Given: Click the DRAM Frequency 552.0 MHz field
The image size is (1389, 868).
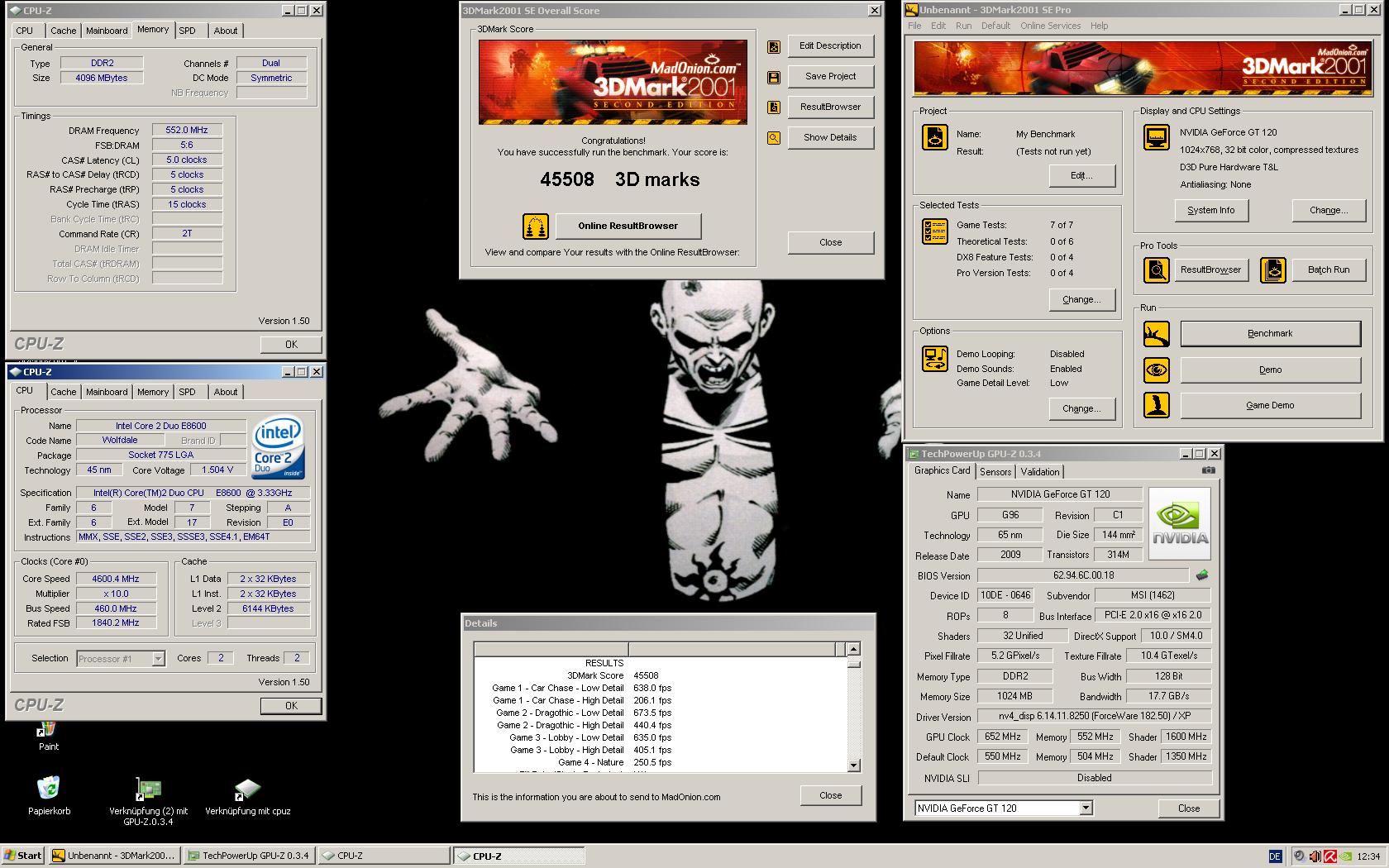Looking at the screenshot, I should pyautogui.click(x=187, y=130).
